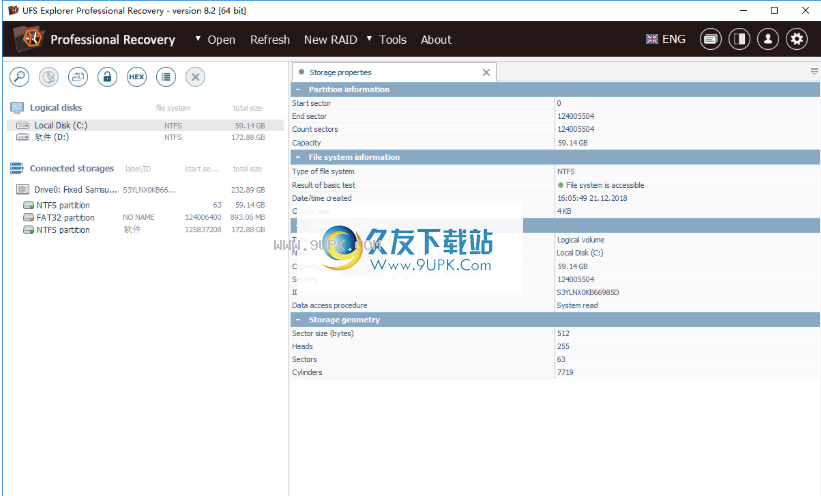Click the partition manager pie icon
Image resolution: width=821 pixels, height=496 pixels.
(49, 77)
